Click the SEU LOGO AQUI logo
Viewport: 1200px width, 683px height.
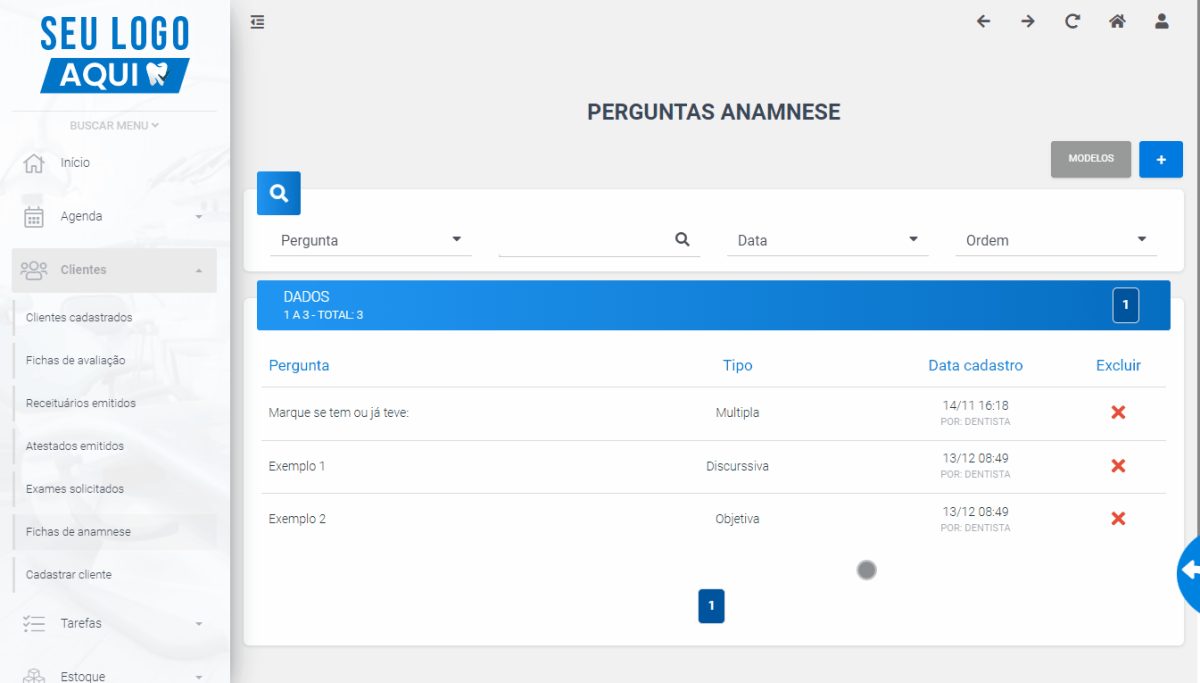click(x=114, y=55)
